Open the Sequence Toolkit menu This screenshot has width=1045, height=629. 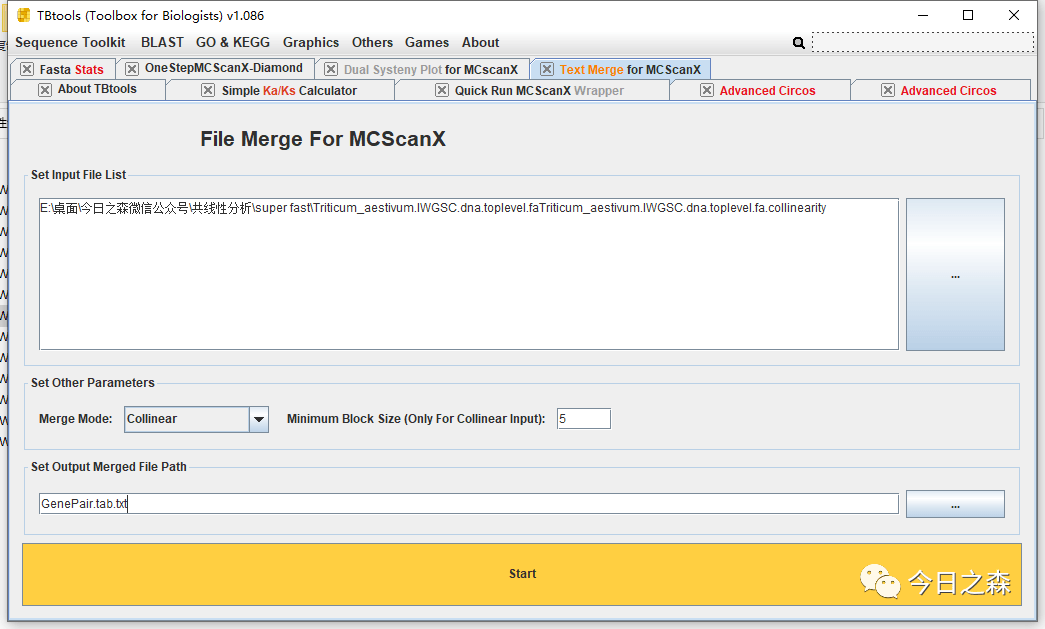[70, 43]
